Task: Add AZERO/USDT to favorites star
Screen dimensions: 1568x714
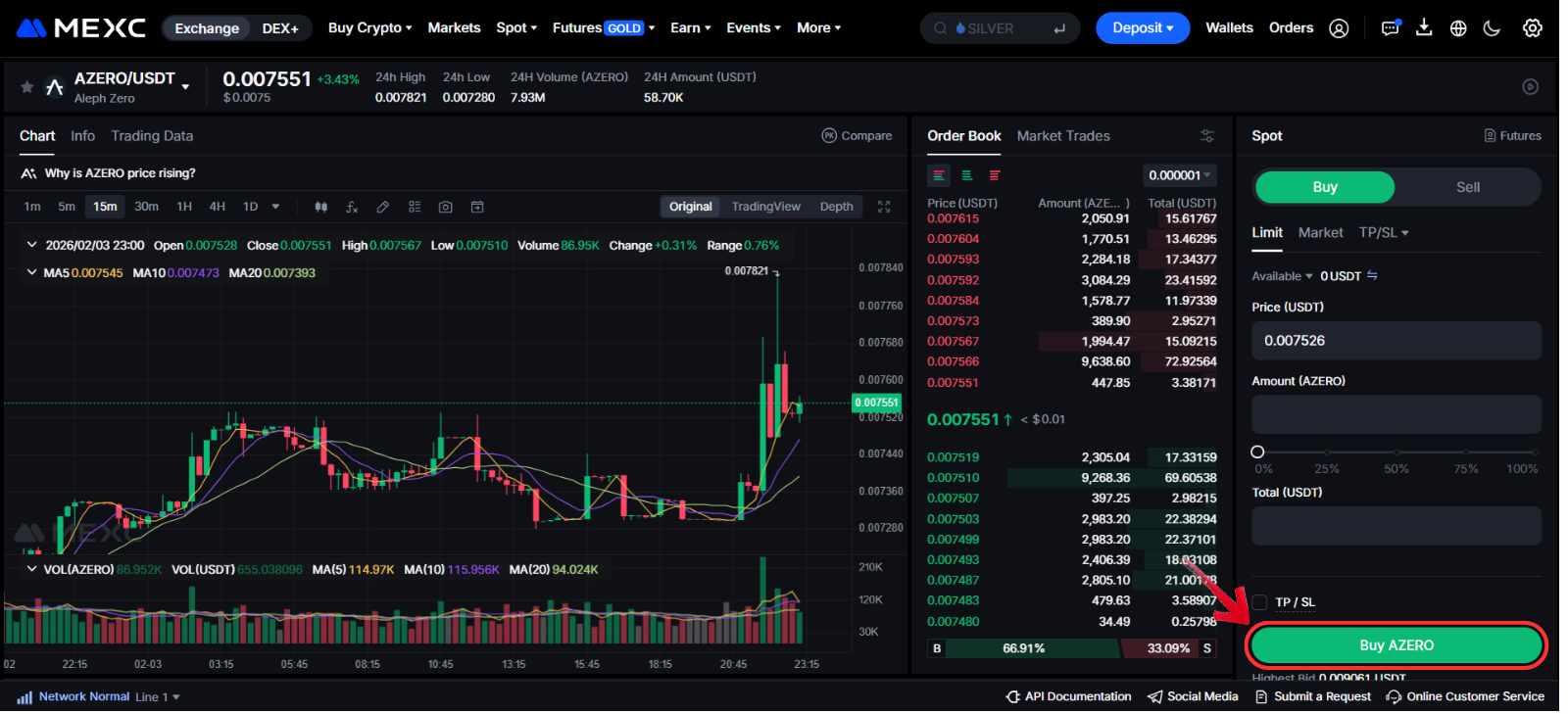Action: pos(26,87)
